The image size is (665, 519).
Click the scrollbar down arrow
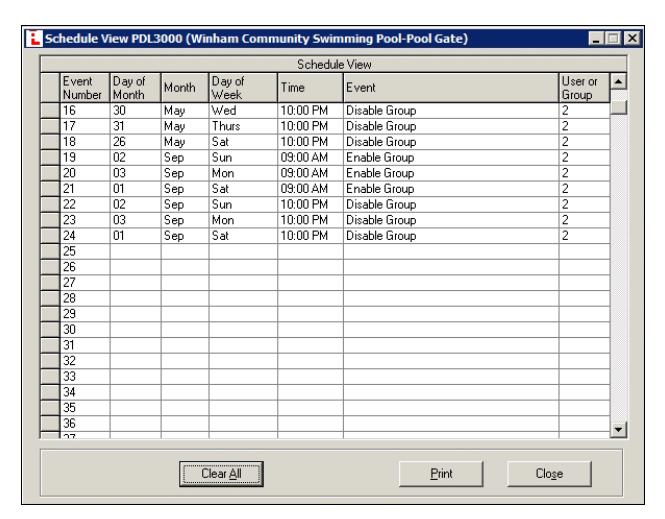[x=618, y=430]
